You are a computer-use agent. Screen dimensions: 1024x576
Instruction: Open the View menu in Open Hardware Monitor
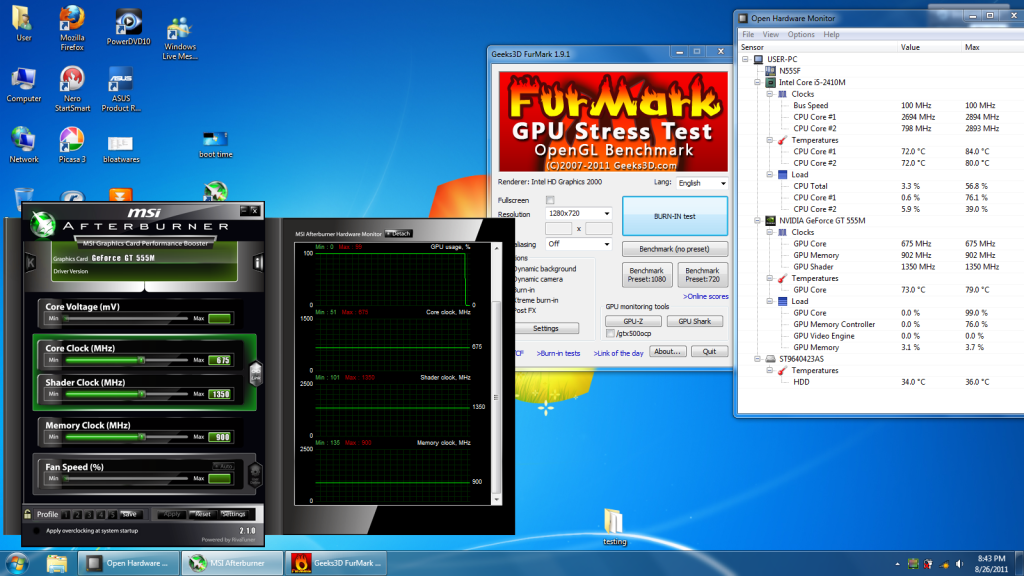coord(771,34)
